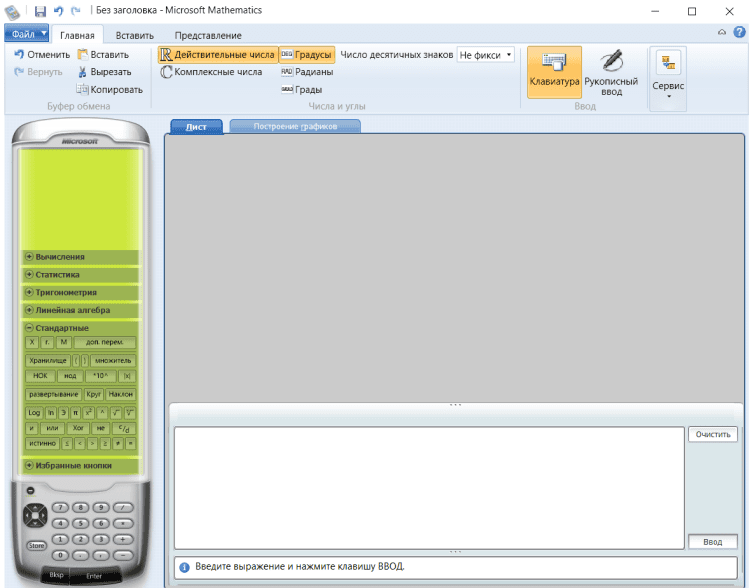Switch to the Вставить ribbon tab
The height and width of the screenshot is (588, 750).
click(134, 35)
